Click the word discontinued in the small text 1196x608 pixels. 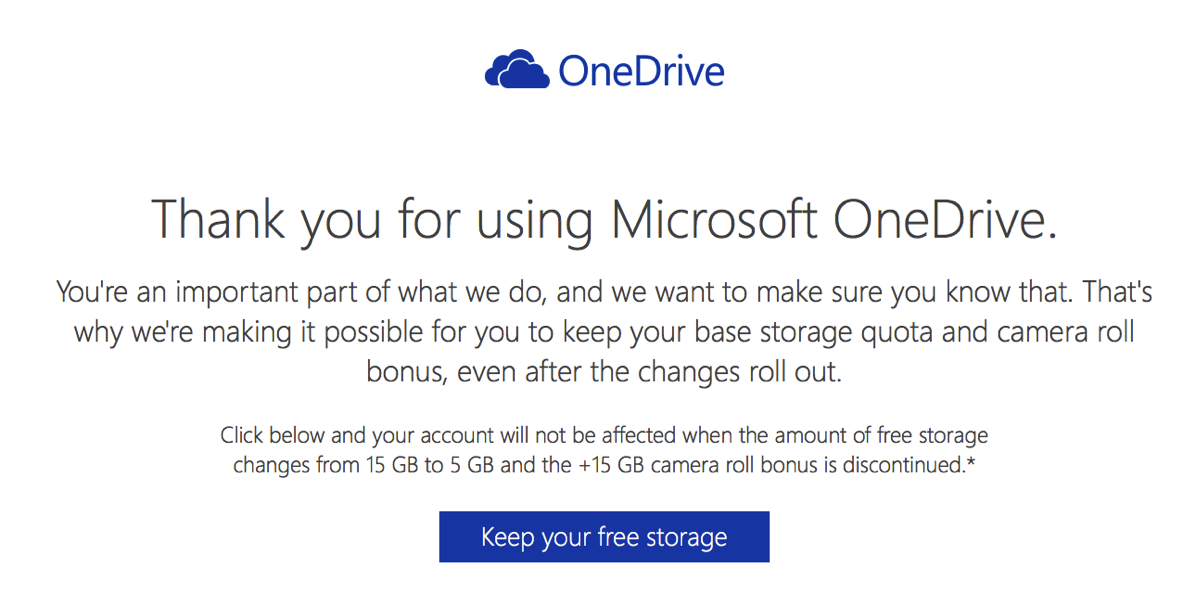[x=904, y=465]
